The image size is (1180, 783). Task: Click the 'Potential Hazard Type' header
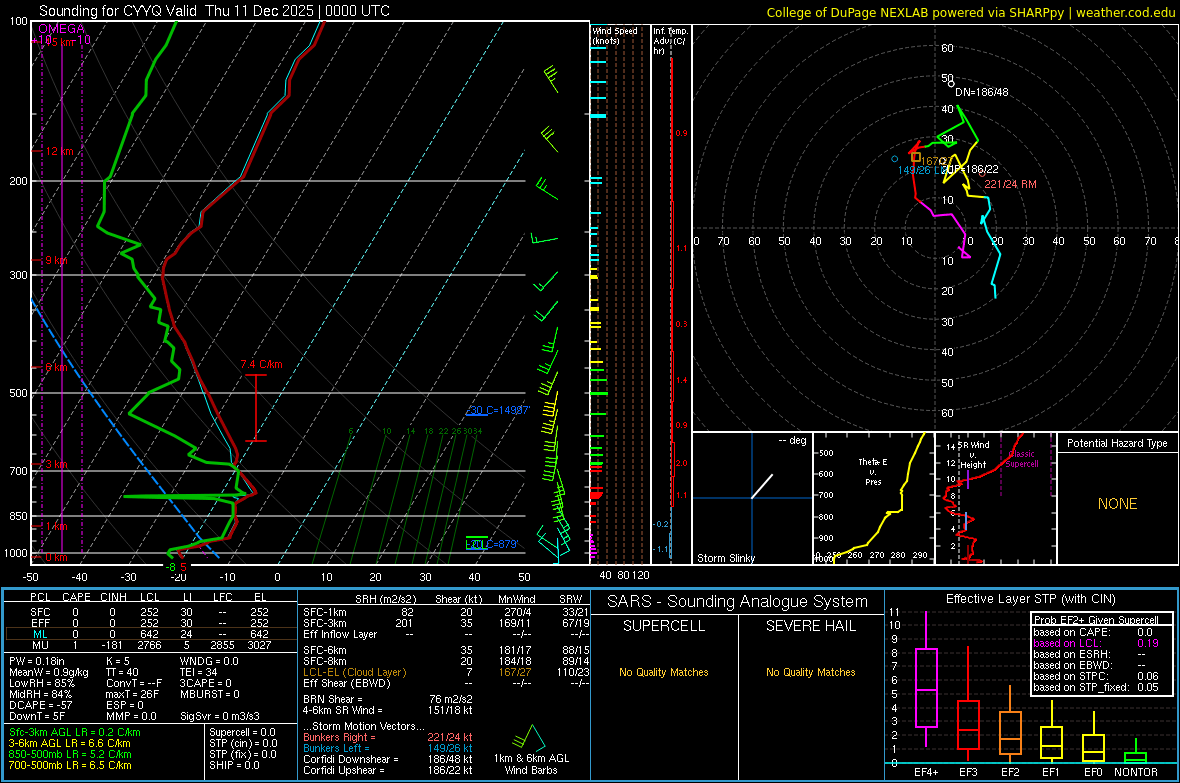click(1117, 443)
